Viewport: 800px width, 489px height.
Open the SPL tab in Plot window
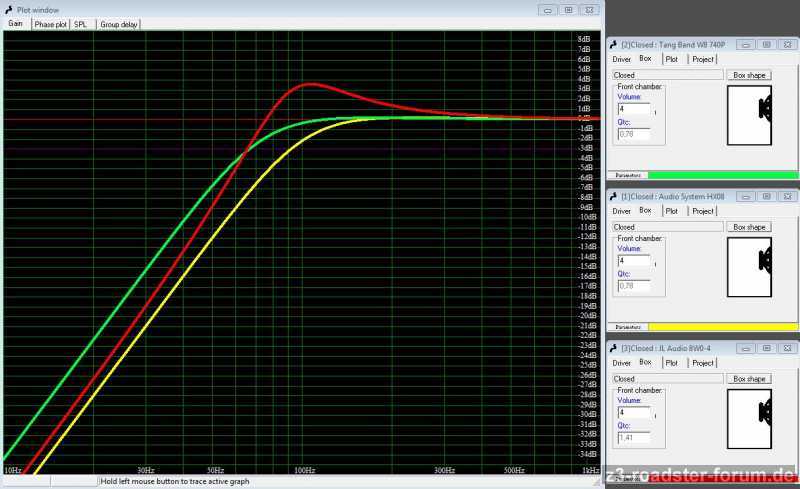(x=80, y=24)
